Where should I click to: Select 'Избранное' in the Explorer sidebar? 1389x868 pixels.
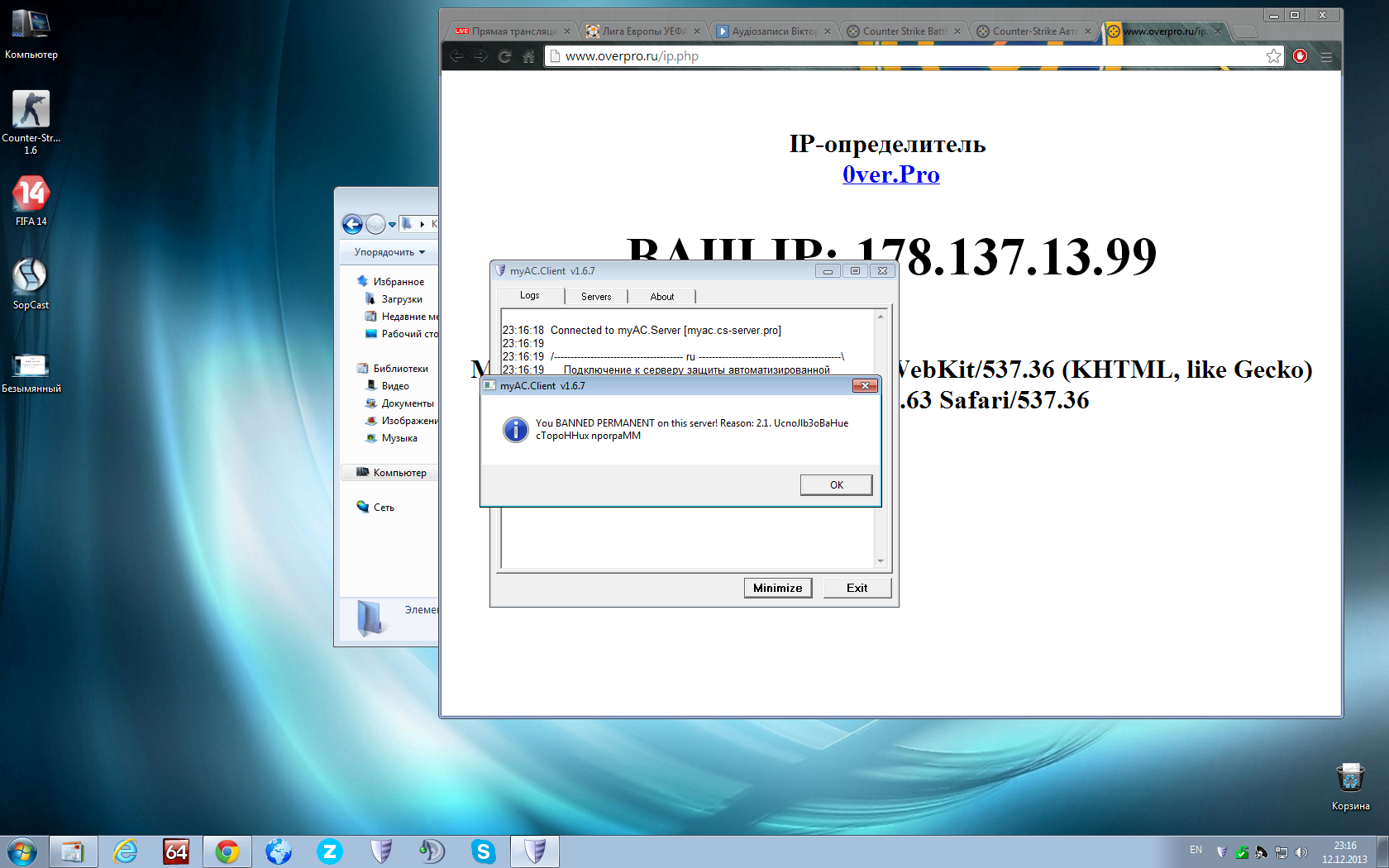point(399,282)
